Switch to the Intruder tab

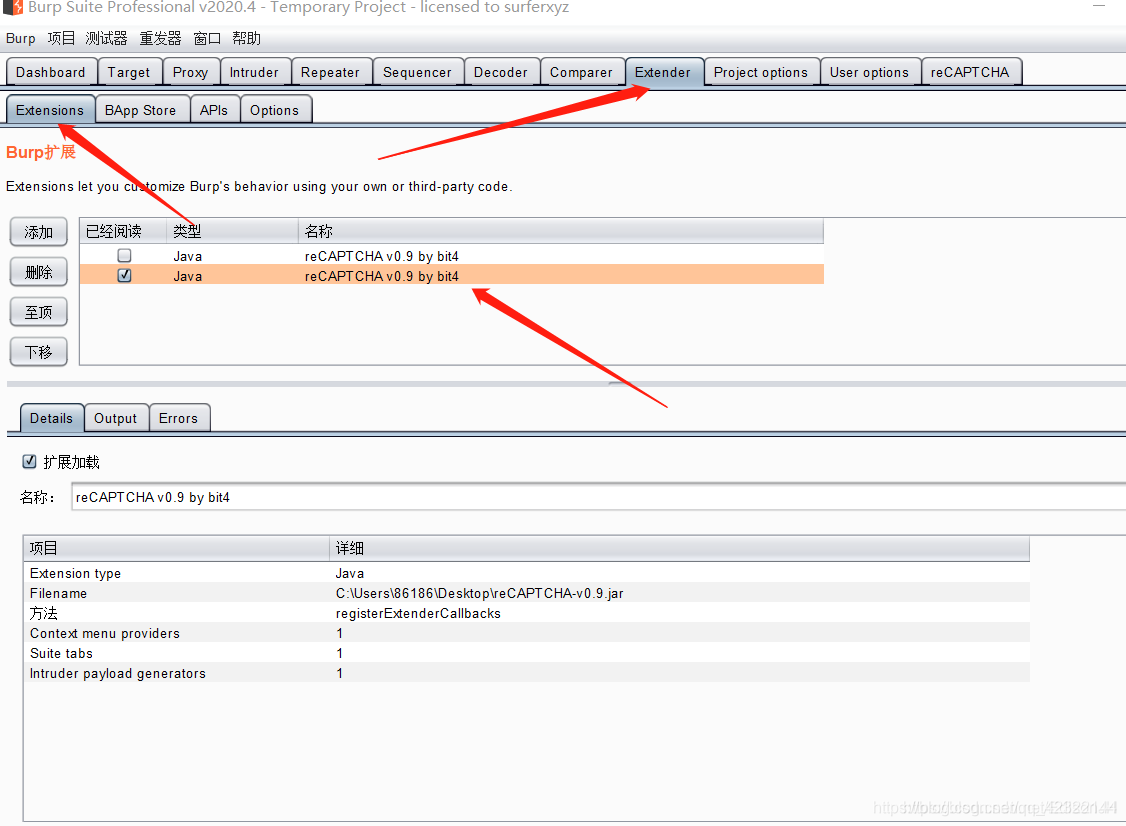(x=254, y=72)
